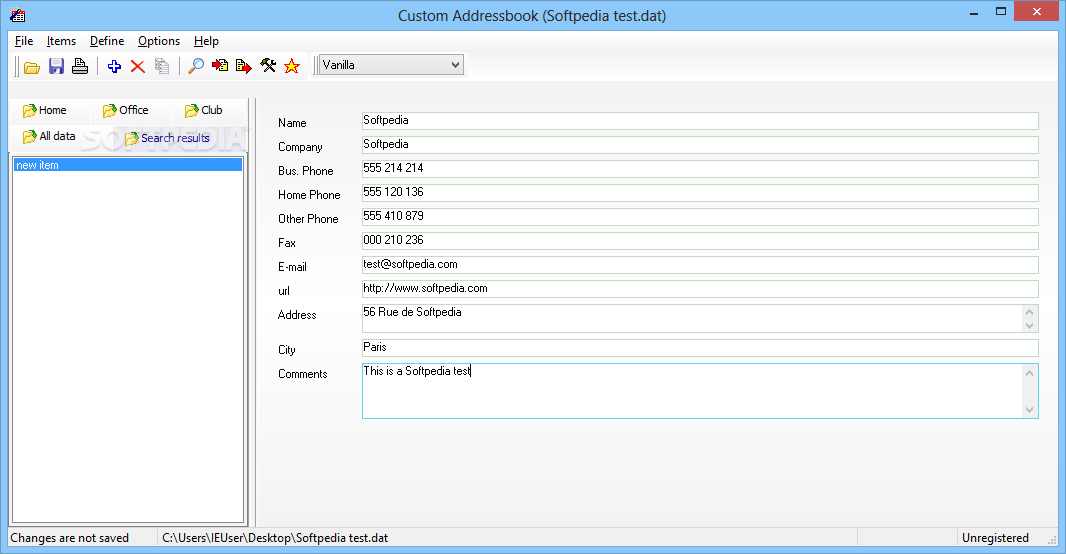This screenshot has width=1066, height=554.
Task: Click the 'Comments' field label
Action: (x=303, y=374)
